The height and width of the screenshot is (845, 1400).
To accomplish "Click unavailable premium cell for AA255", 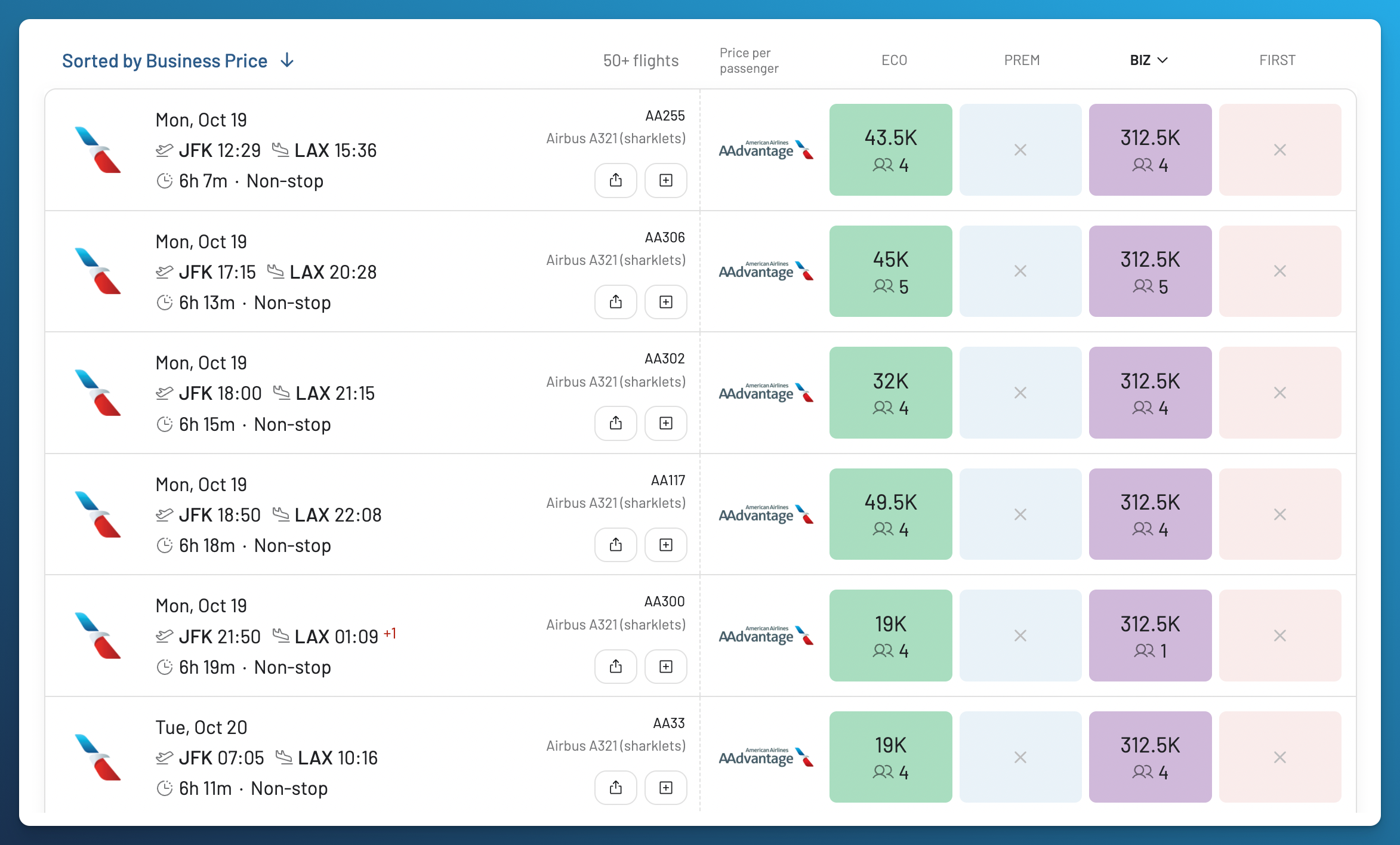I will [x=1020, y=150].
